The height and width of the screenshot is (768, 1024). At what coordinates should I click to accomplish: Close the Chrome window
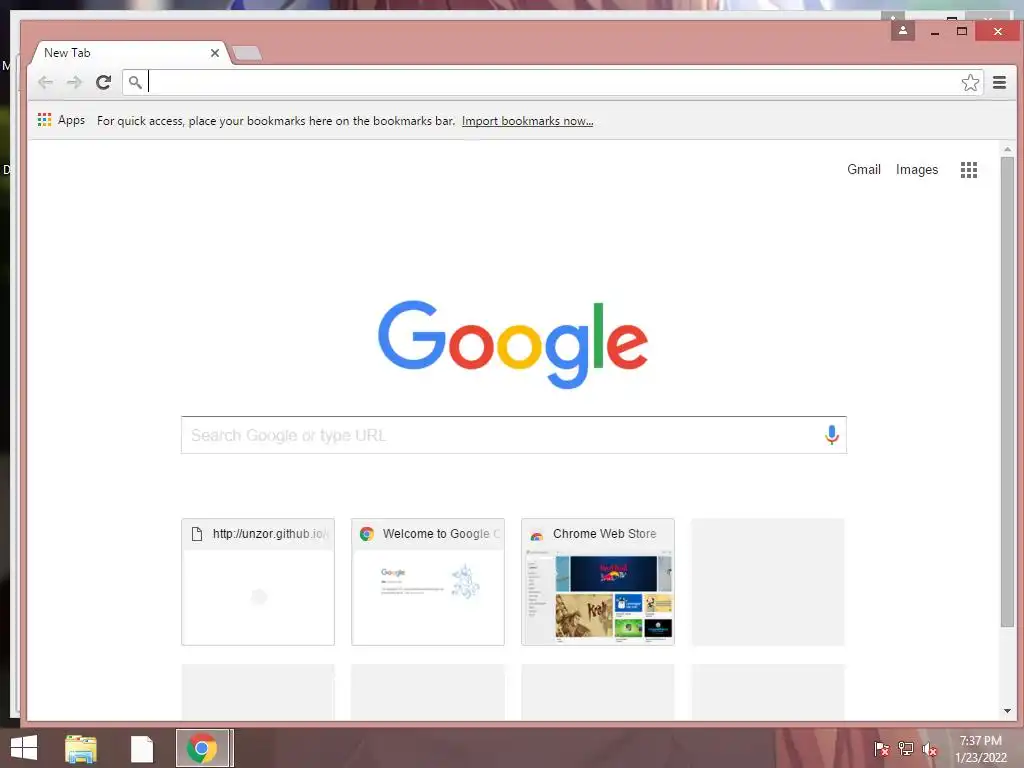tap(997, 31)
